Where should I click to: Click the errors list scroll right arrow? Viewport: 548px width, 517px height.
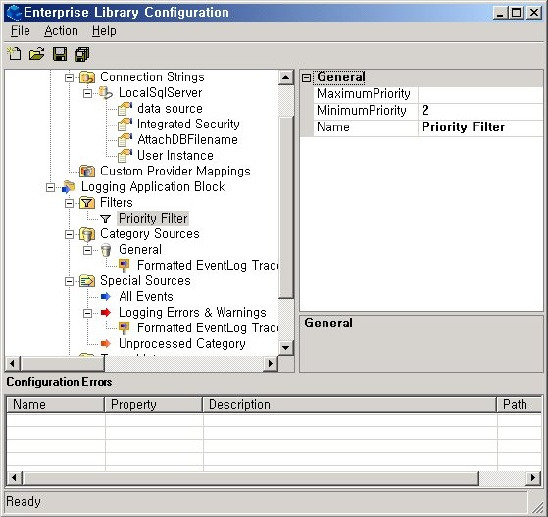pos(533,477)
